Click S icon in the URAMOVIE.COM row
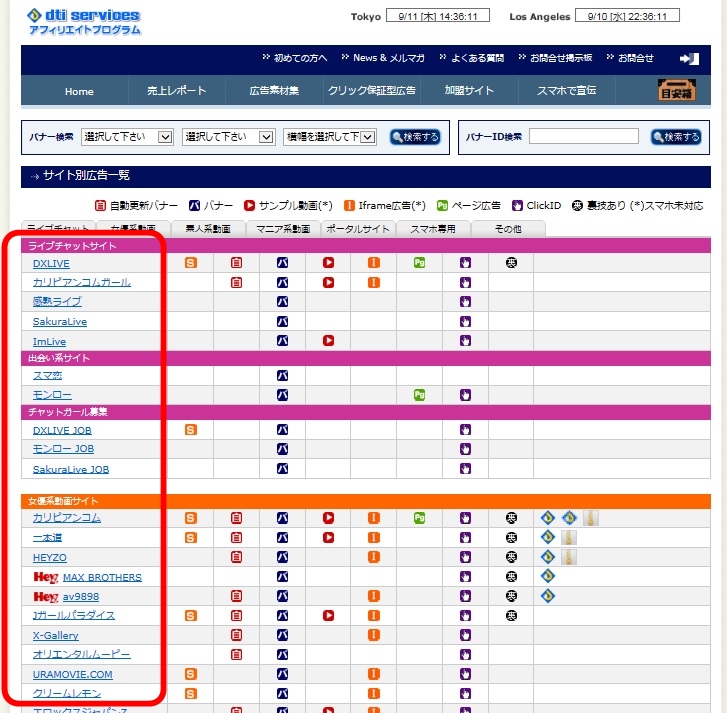The height and width of the screenshot is (713, 727). pos(191,674)
